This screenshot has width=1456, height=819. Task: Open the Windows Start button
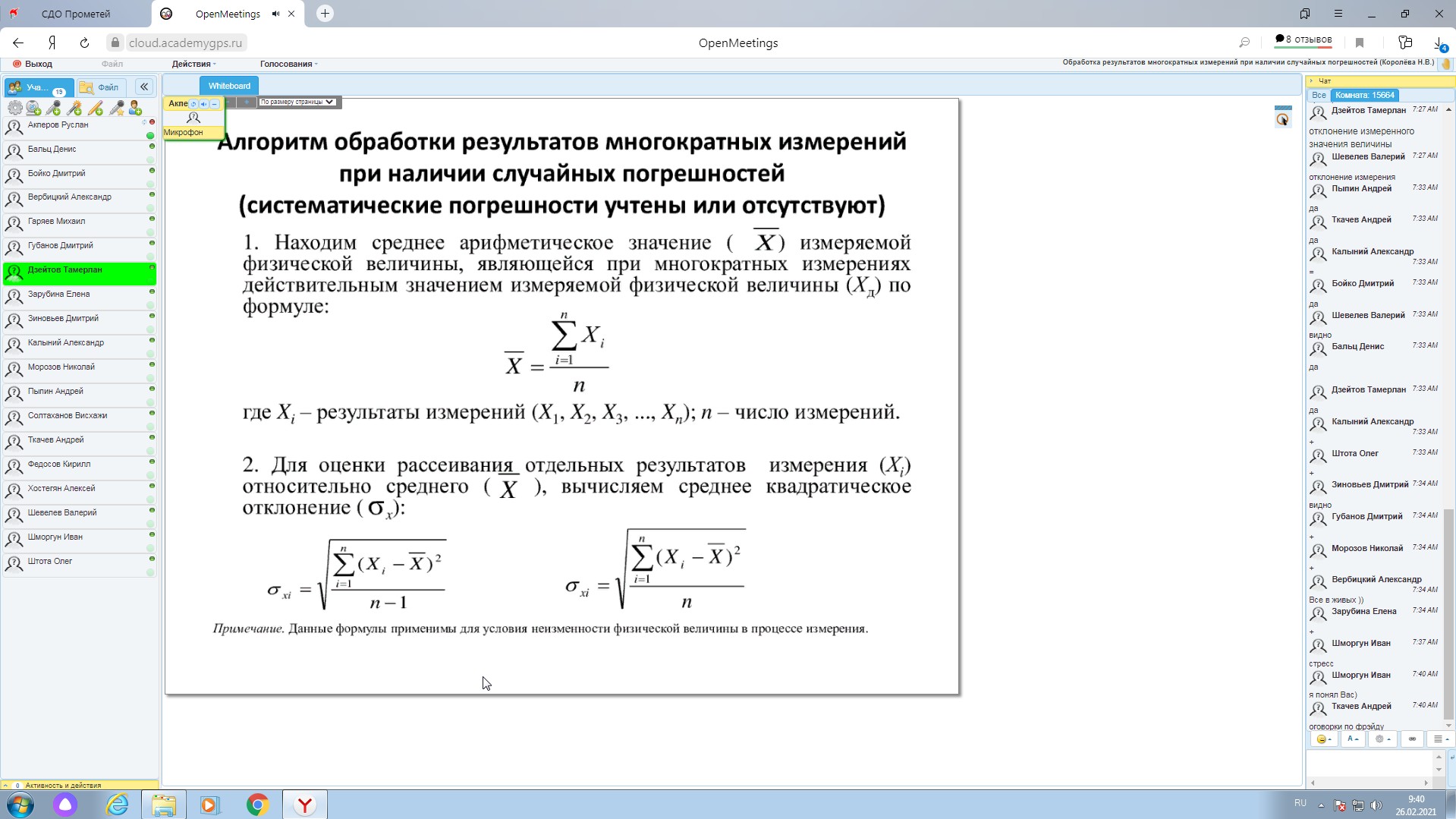click(x=20, y=805)
